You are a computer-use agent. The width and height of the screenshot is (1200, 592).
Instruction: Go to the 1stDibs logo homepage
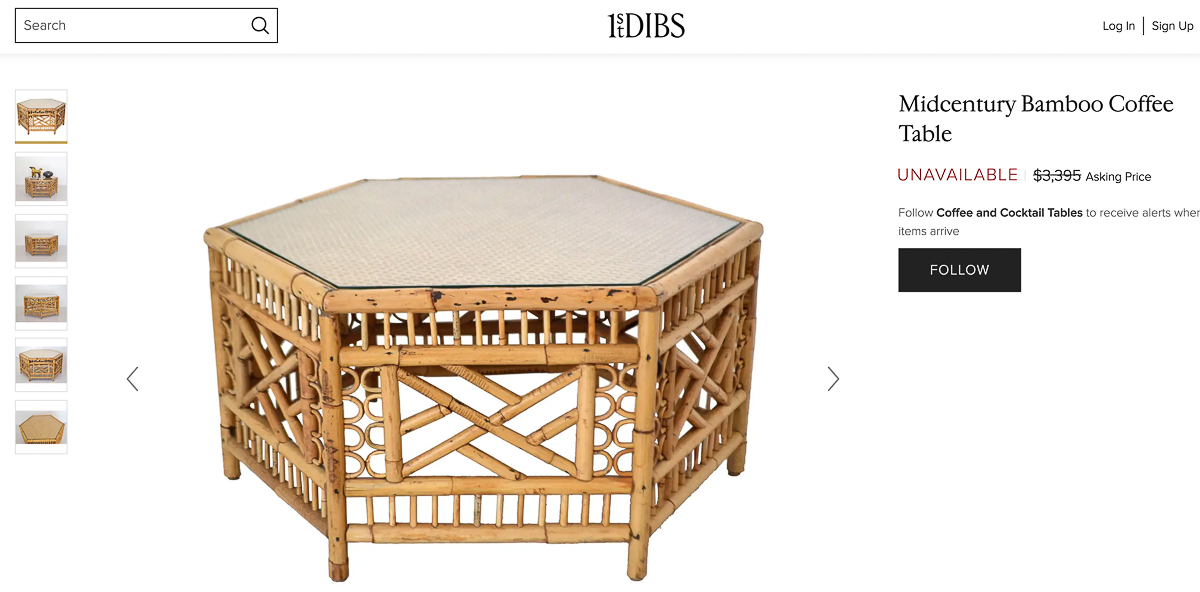click(x=646, y=26)
